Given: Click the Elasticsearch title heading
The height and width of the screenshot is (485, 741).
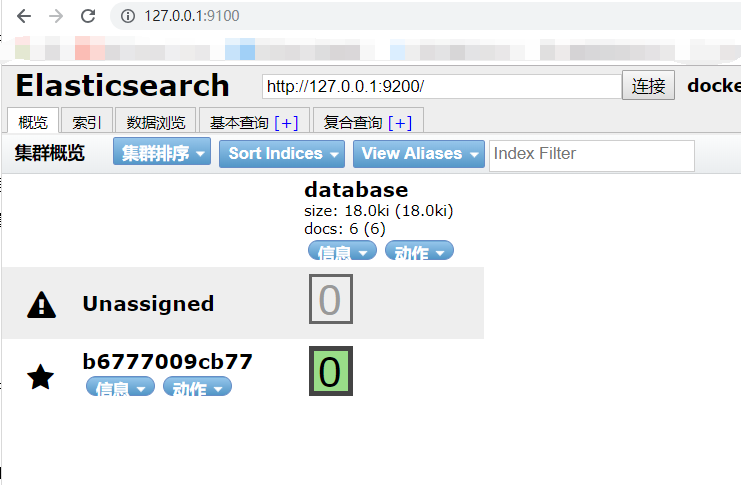Looking at the screenshot, I should [x=122, y=86].
